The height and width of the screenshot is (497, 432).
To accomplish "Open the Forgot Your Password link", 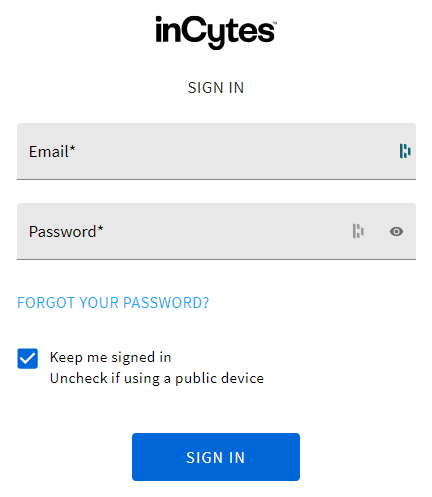I will 113,303.
